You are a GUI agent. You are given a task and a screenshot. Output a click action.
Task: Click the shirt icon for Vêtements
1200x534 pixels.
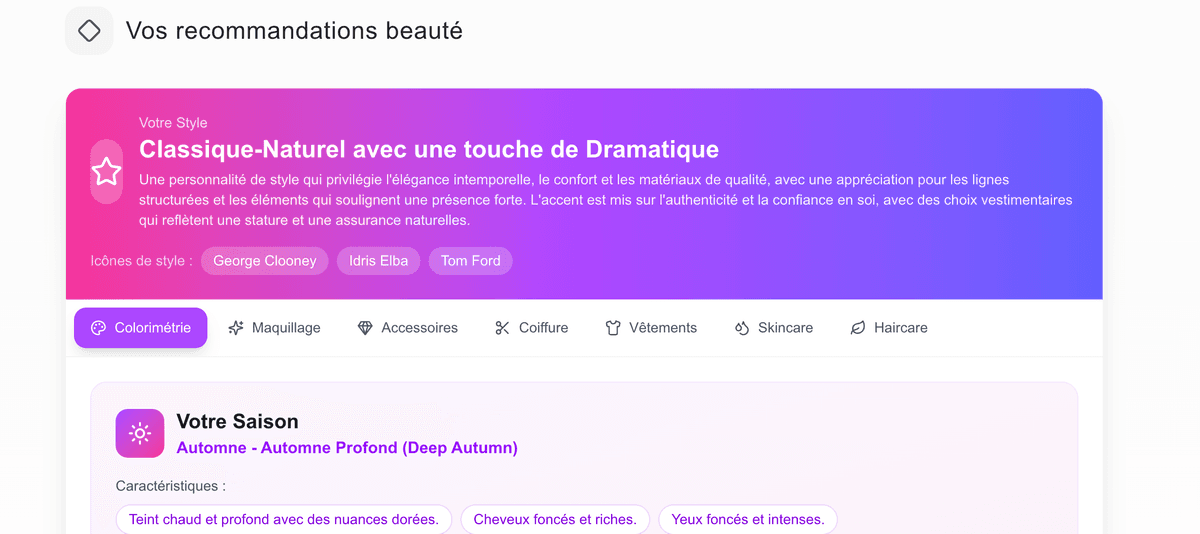[x=613, y=328]
